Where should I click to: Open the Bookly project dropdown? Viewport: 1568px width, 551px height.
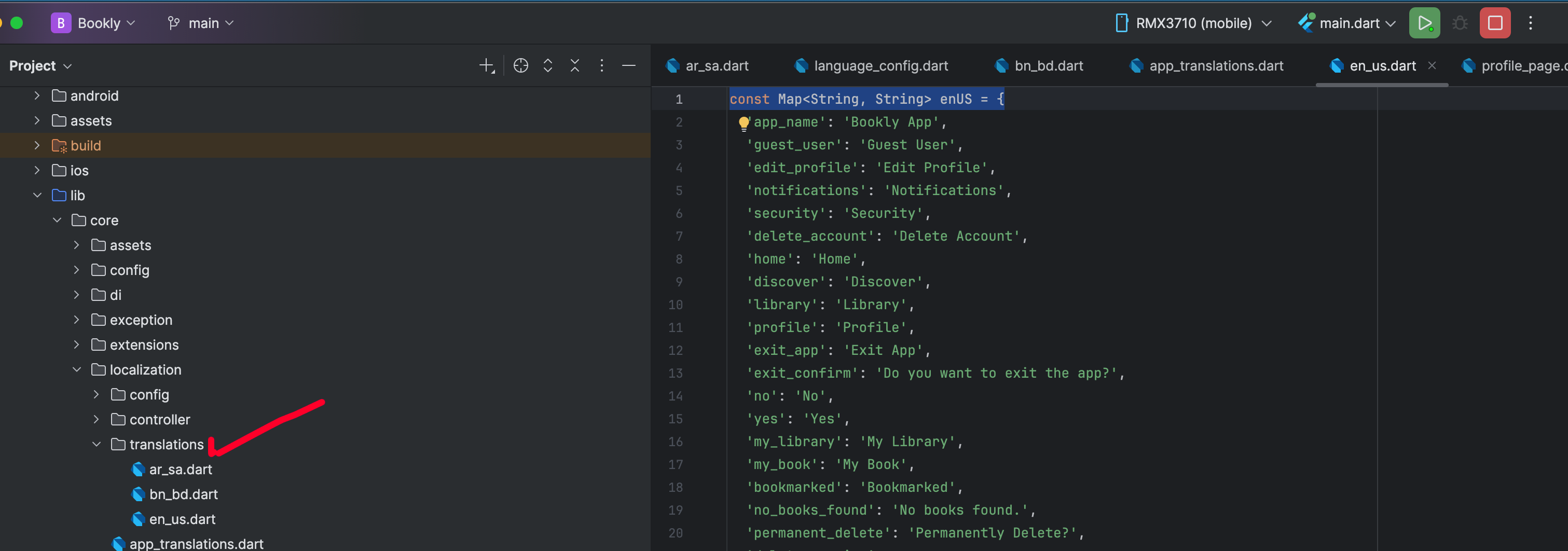(106, 23)
